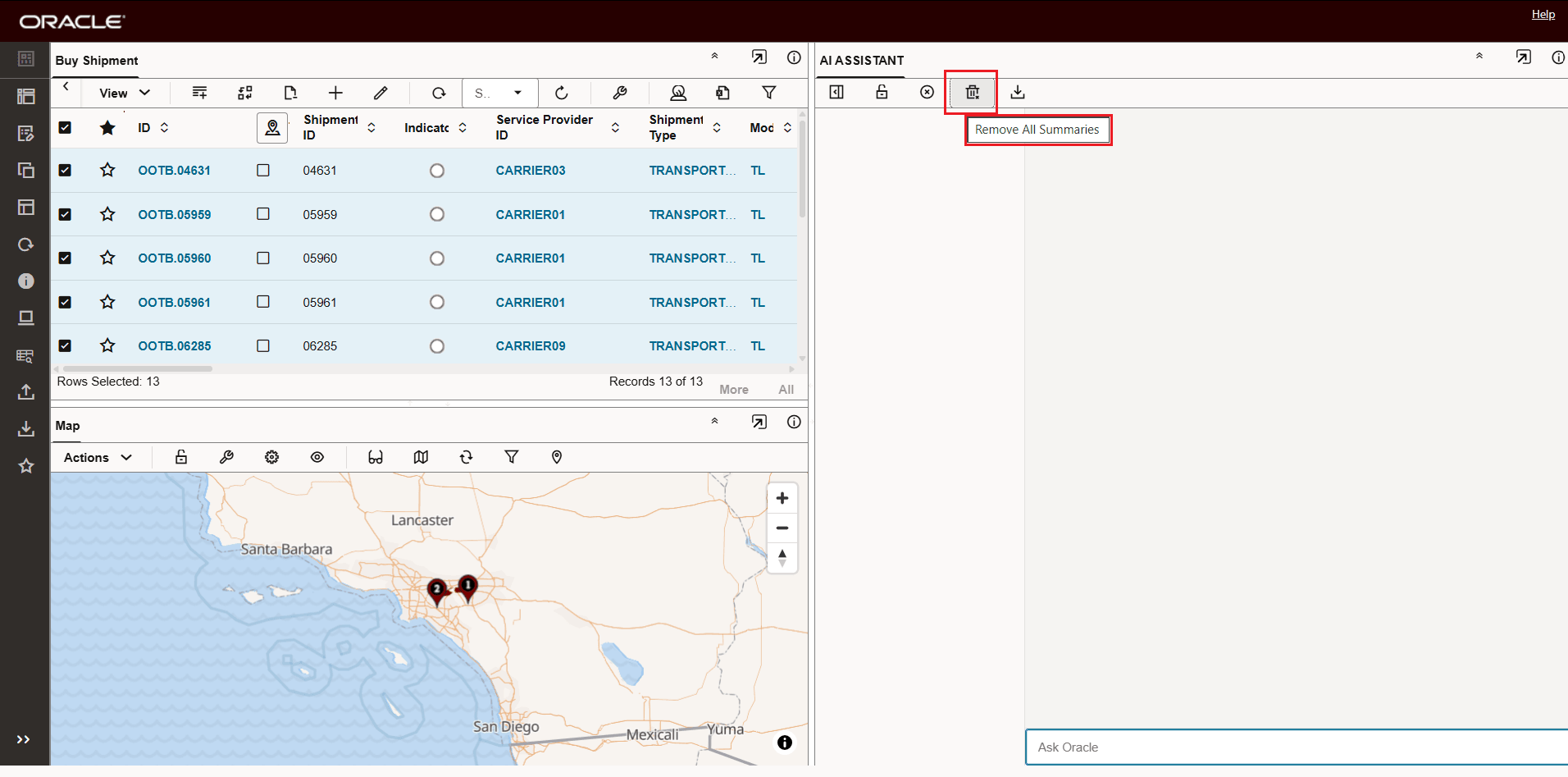The width and height of the screenshot is (1568, 777).
Task: Click map marker number 1
Action: point(468,587)
